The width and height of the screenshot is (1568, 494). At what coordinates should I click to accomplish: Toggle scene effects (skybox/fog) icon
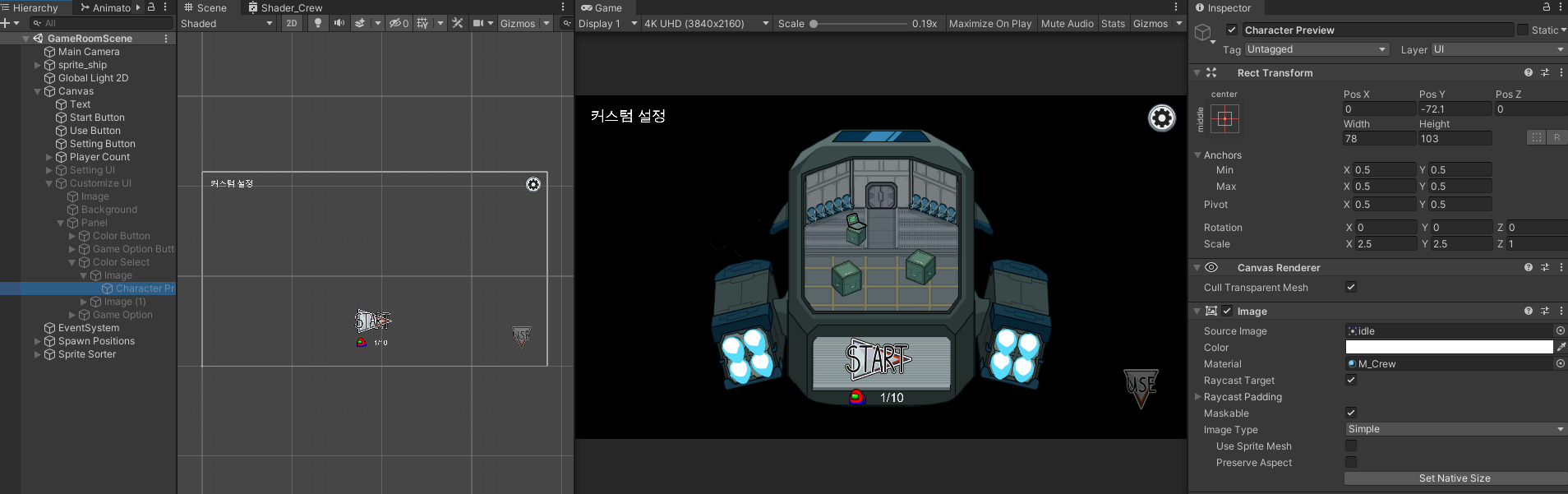(360, 23)
